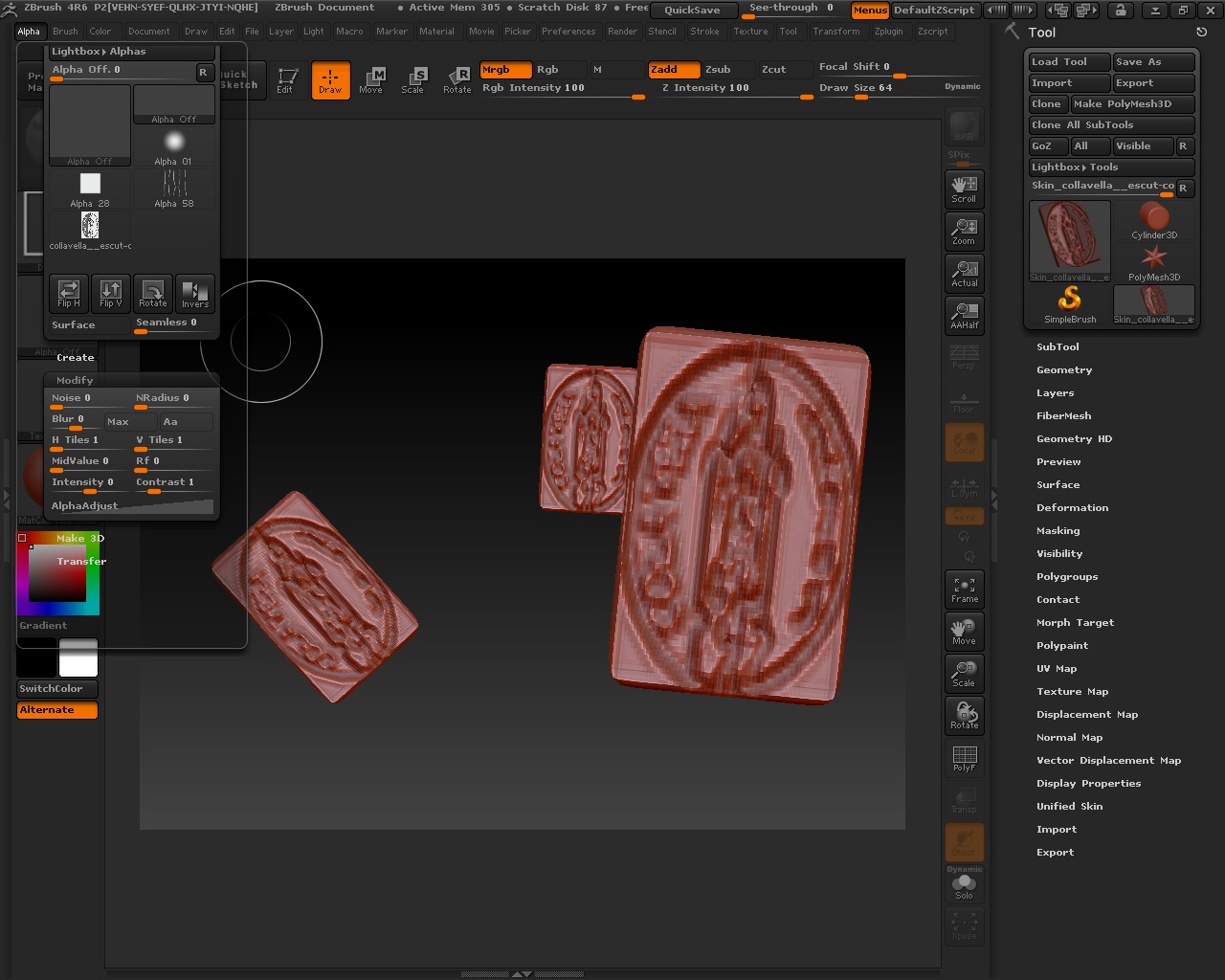Click the right shelf Scale view icon

[964, 673]
